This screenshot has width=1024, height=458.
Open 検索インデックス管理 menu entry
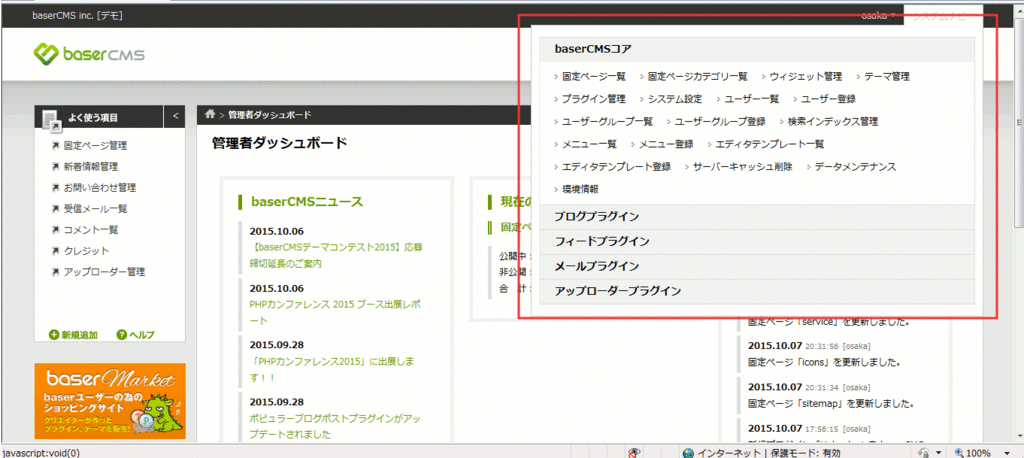[833, 122]
